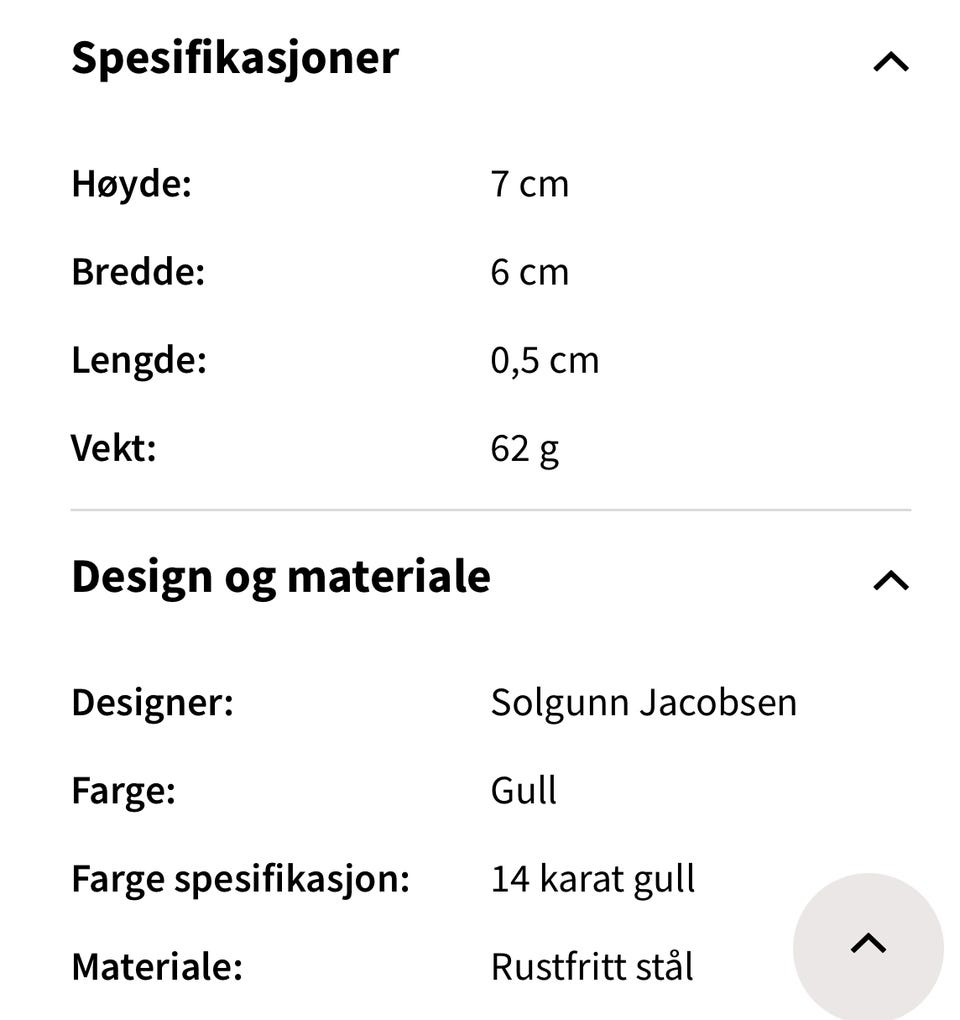Click the 6 cm width value
This screenshot has width=960, height=1020.
tap(529, 273)
